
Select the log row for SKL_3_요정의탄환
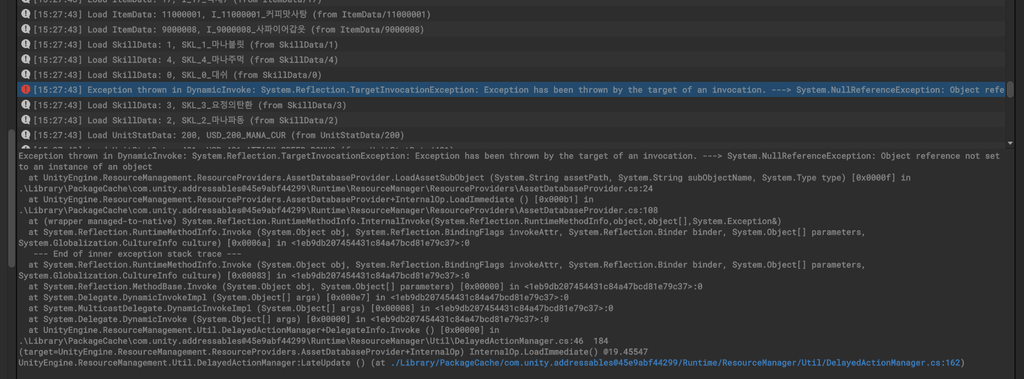(x=511, y=105)
